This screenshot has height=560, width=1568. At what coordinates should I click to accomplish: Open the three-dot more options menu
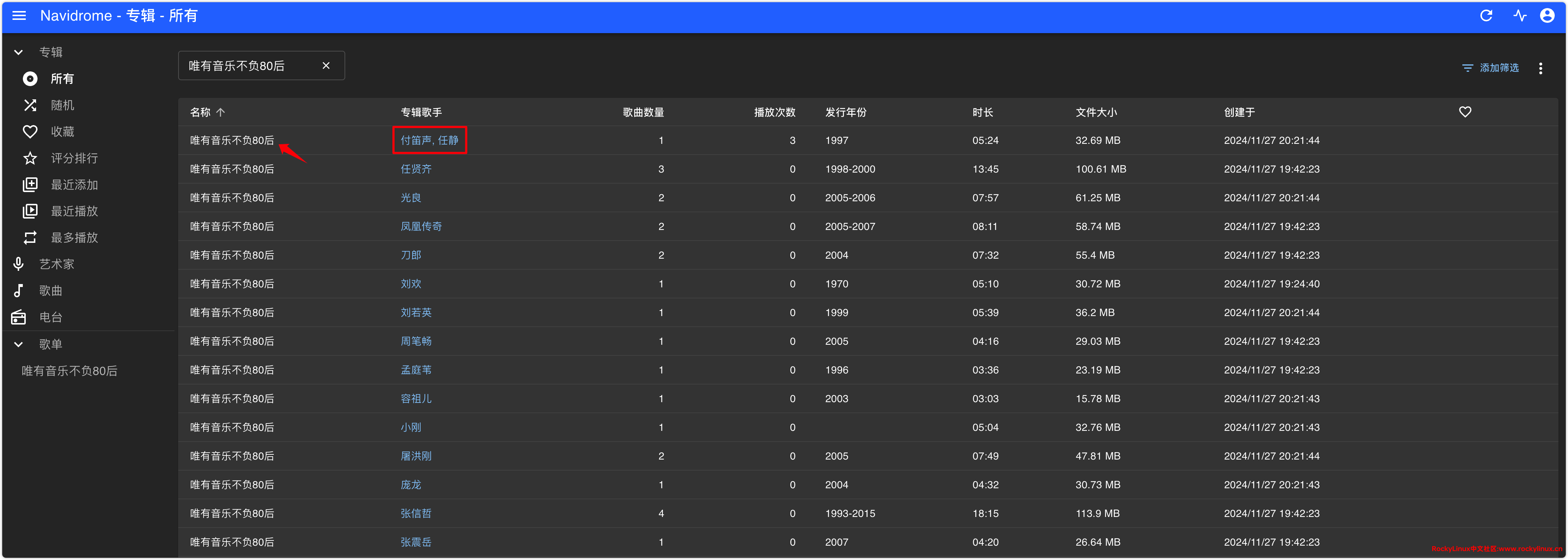1540,68
